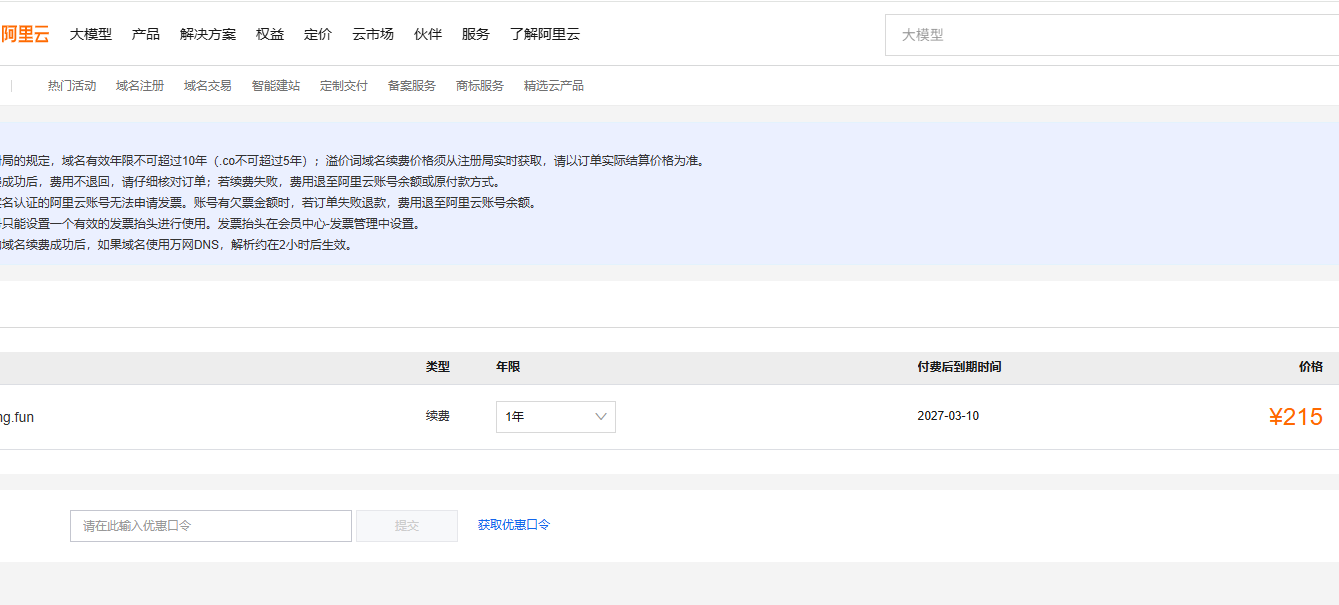The width and height of the screenshot is (1339, 605).
Task: Focus the 大模型 search box
Action: pyautogui.click(x=1112, y=35)
